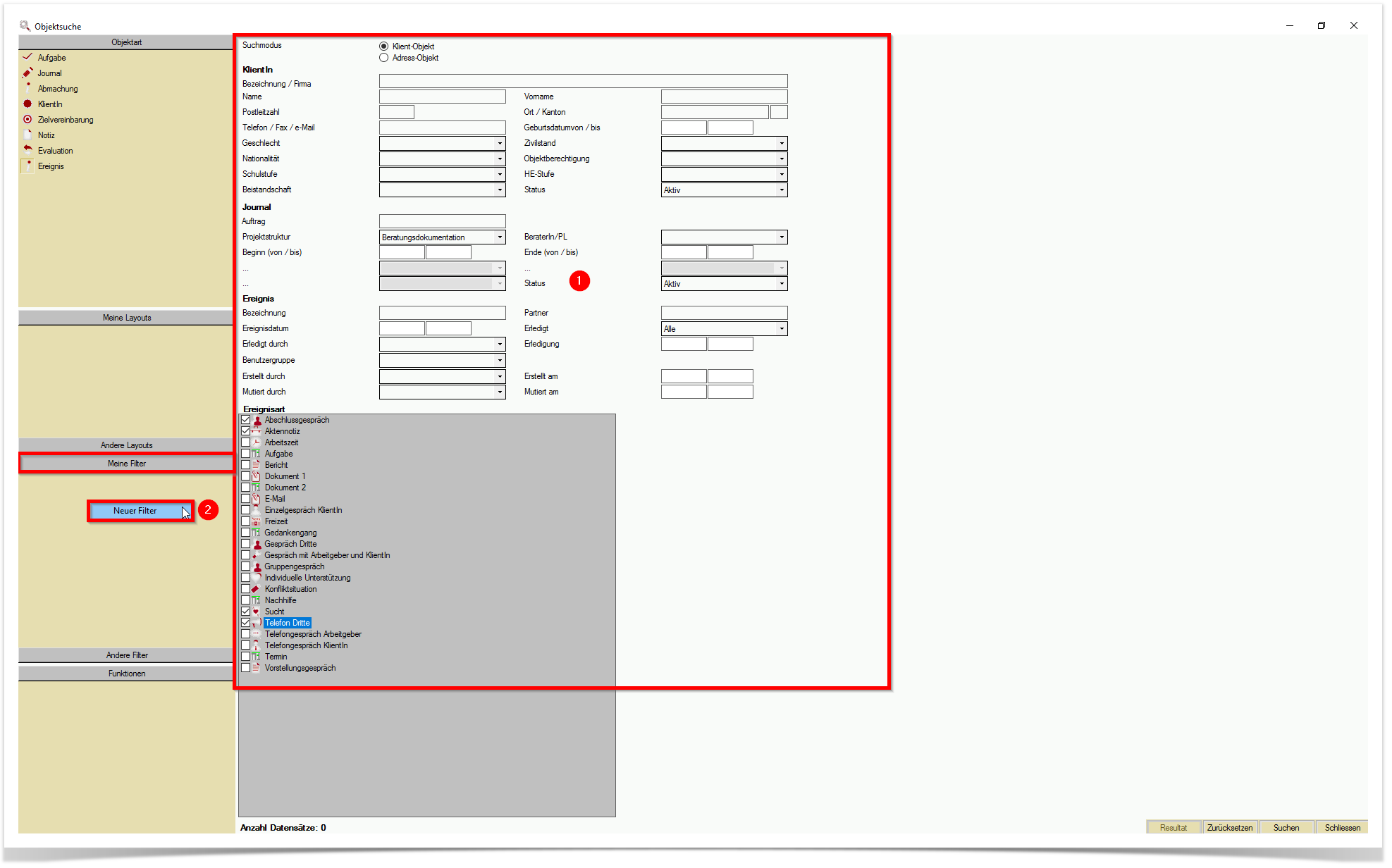1392x868 pixels.
Task: Click the Gedankengang icon in list
Action: coord(257,533)
